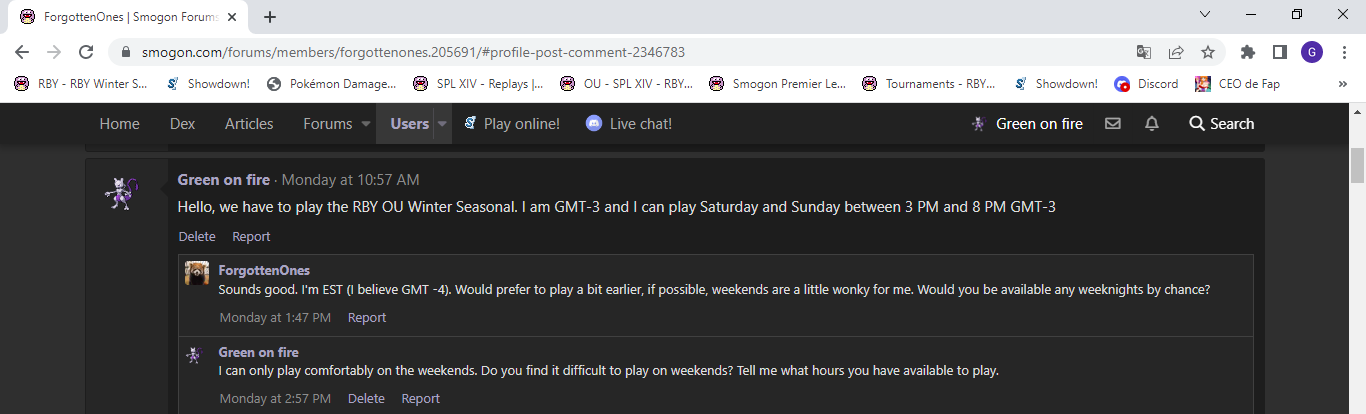Bookmark this page with the star icon
1366x414 pixels.
coord(1208,52)
